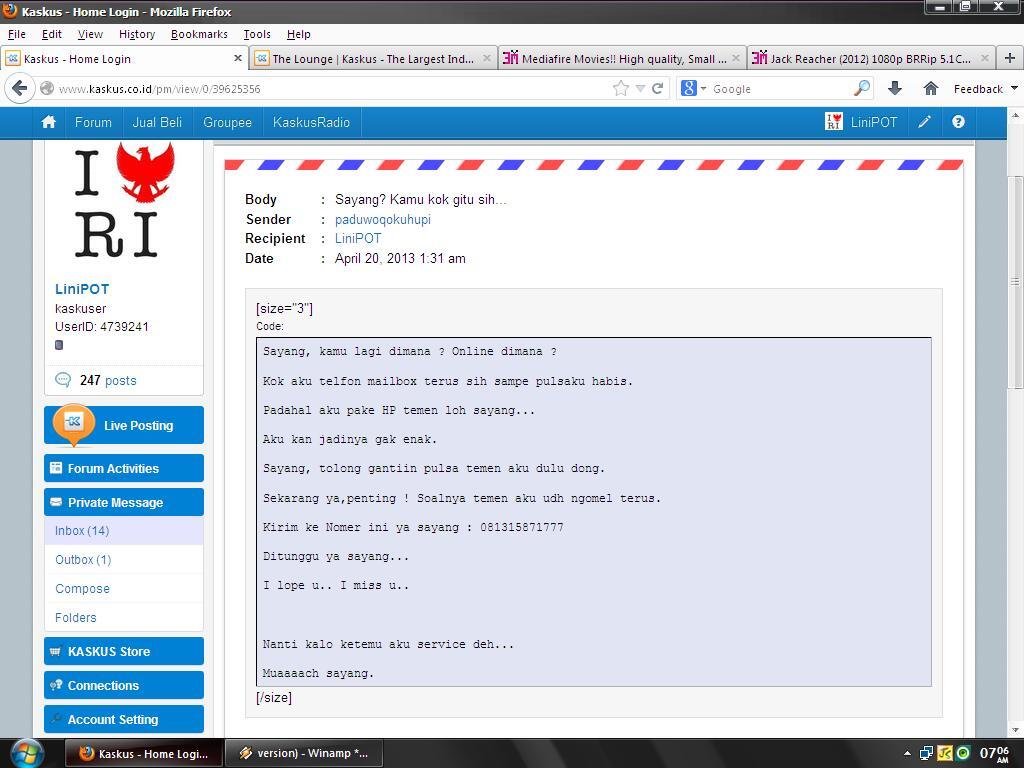
Task: Open Jual Beli in the navbar
Action: coord(157,122)
